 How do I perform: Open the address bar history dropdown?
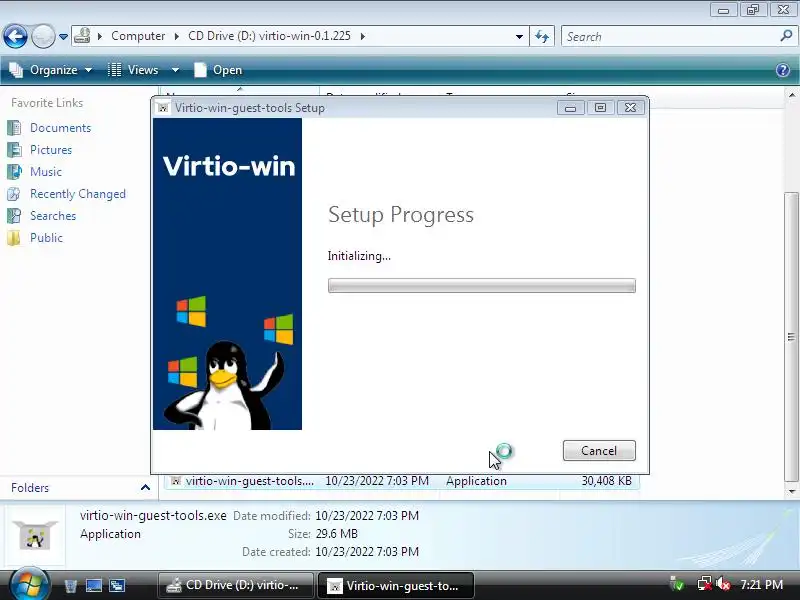519,37
